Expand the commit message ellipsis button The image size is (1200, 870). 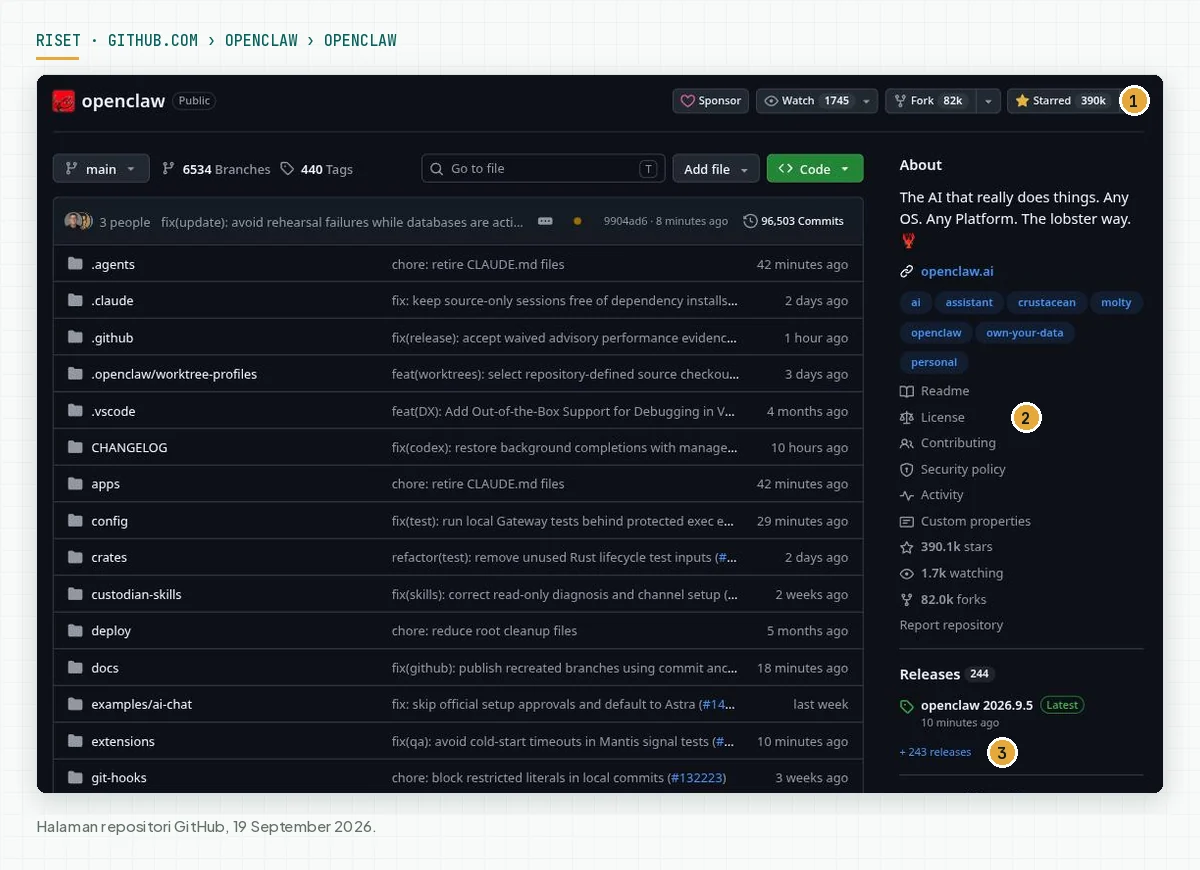tap(545, 221)
